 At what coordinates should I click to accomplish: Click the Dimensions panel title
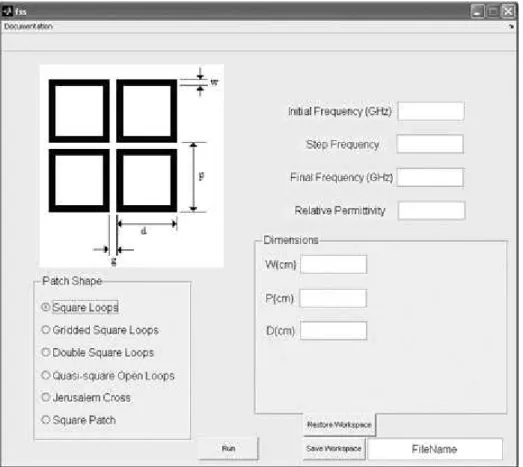point(291,240)
